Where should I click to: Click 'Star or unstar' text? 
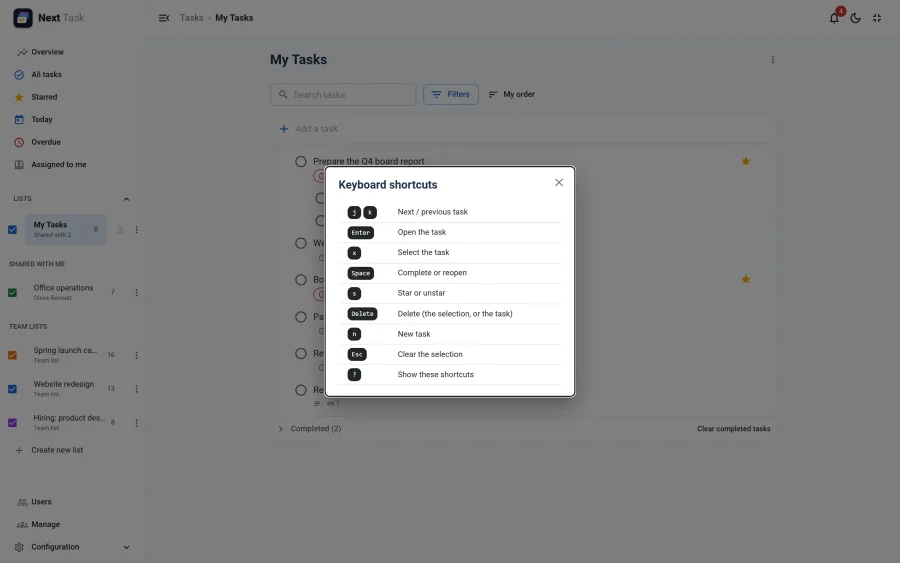(x=421, y=293)
